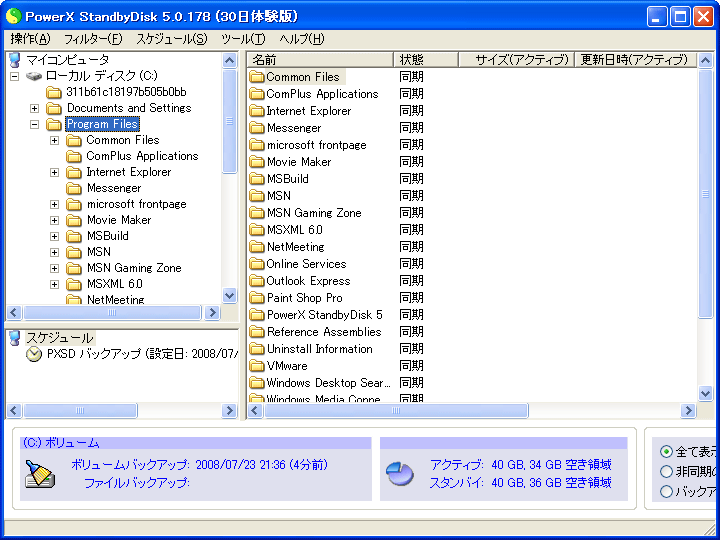Viewport: 720px width, 540px height.
Task: Click the NetMeeting folder icon in the right list
Action: (257, 247)
